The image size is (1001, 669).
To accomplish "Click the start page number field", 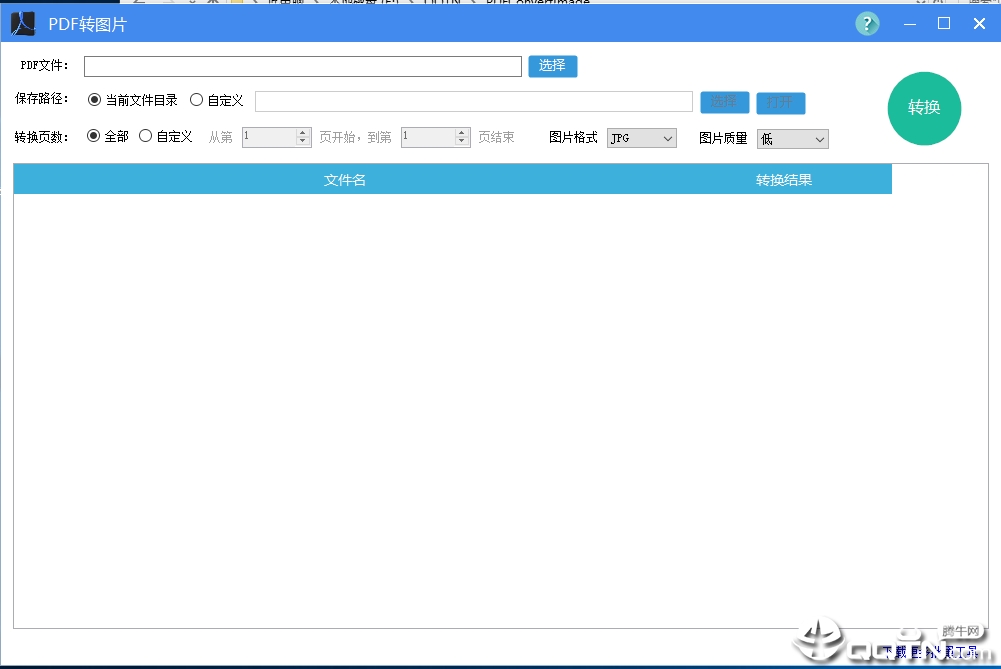I will [x=269, y=137].
